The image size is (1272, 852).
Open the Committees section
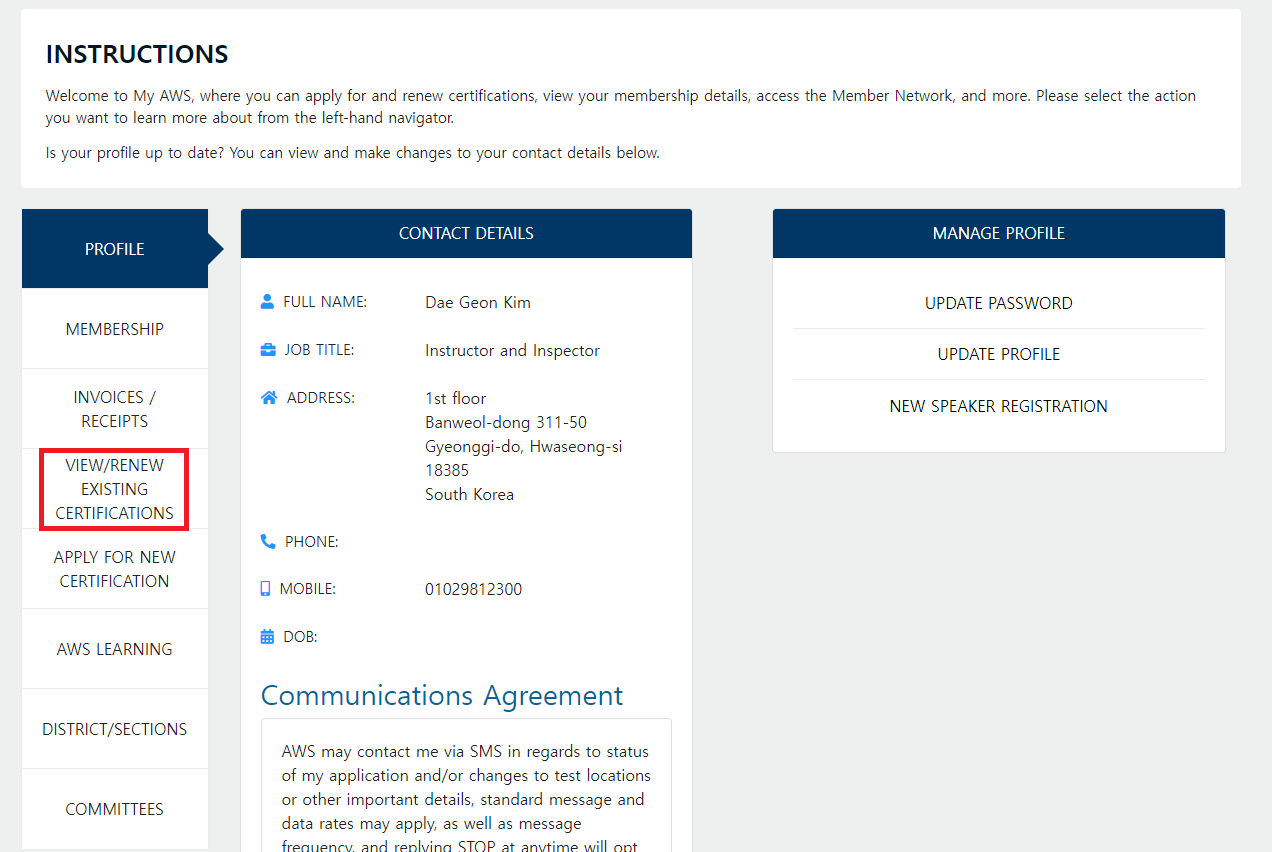pyautogui.click(x=115, y=809)
